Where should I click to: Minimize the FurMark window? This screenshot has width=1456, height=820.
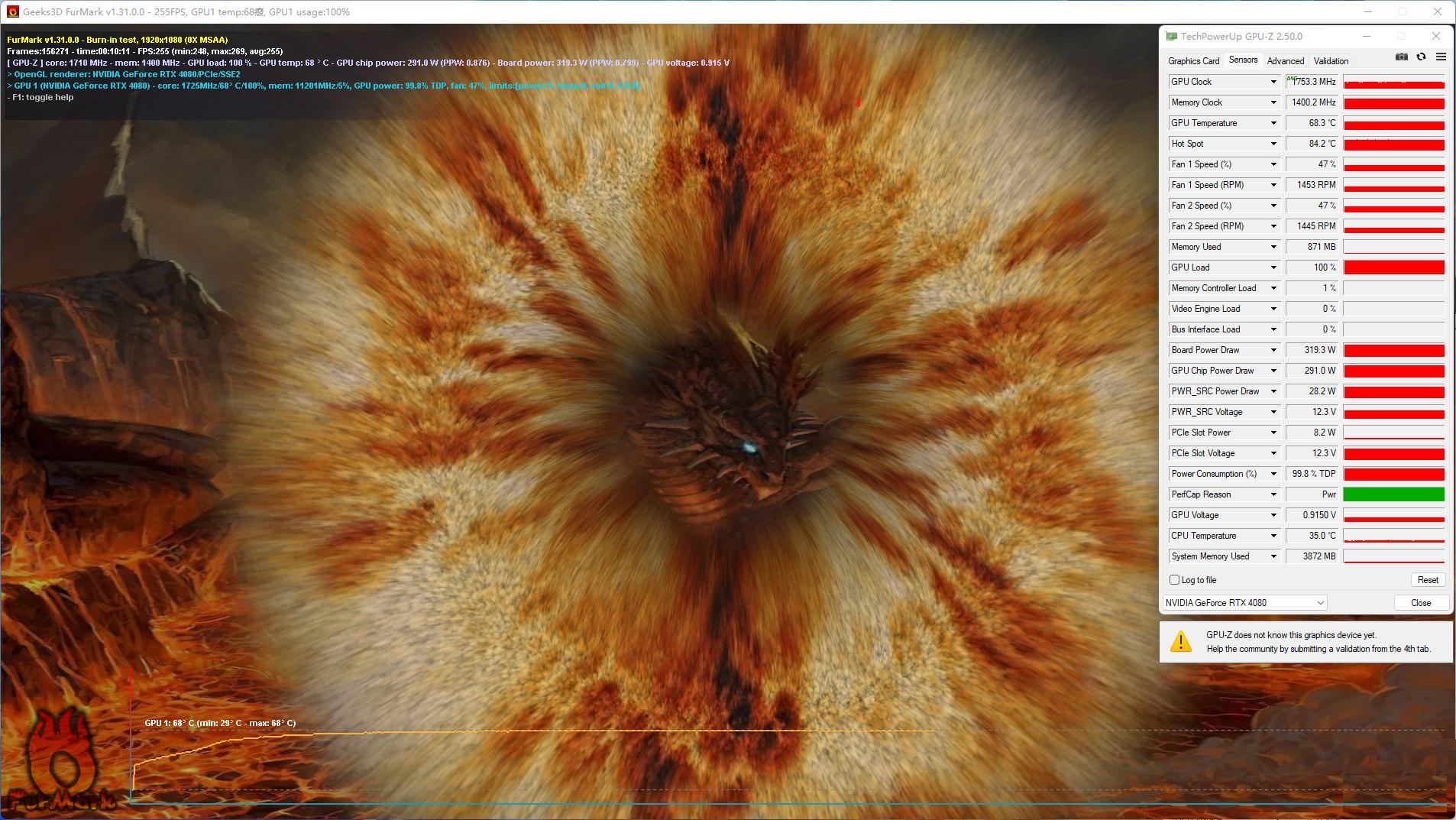(1369, 11)
